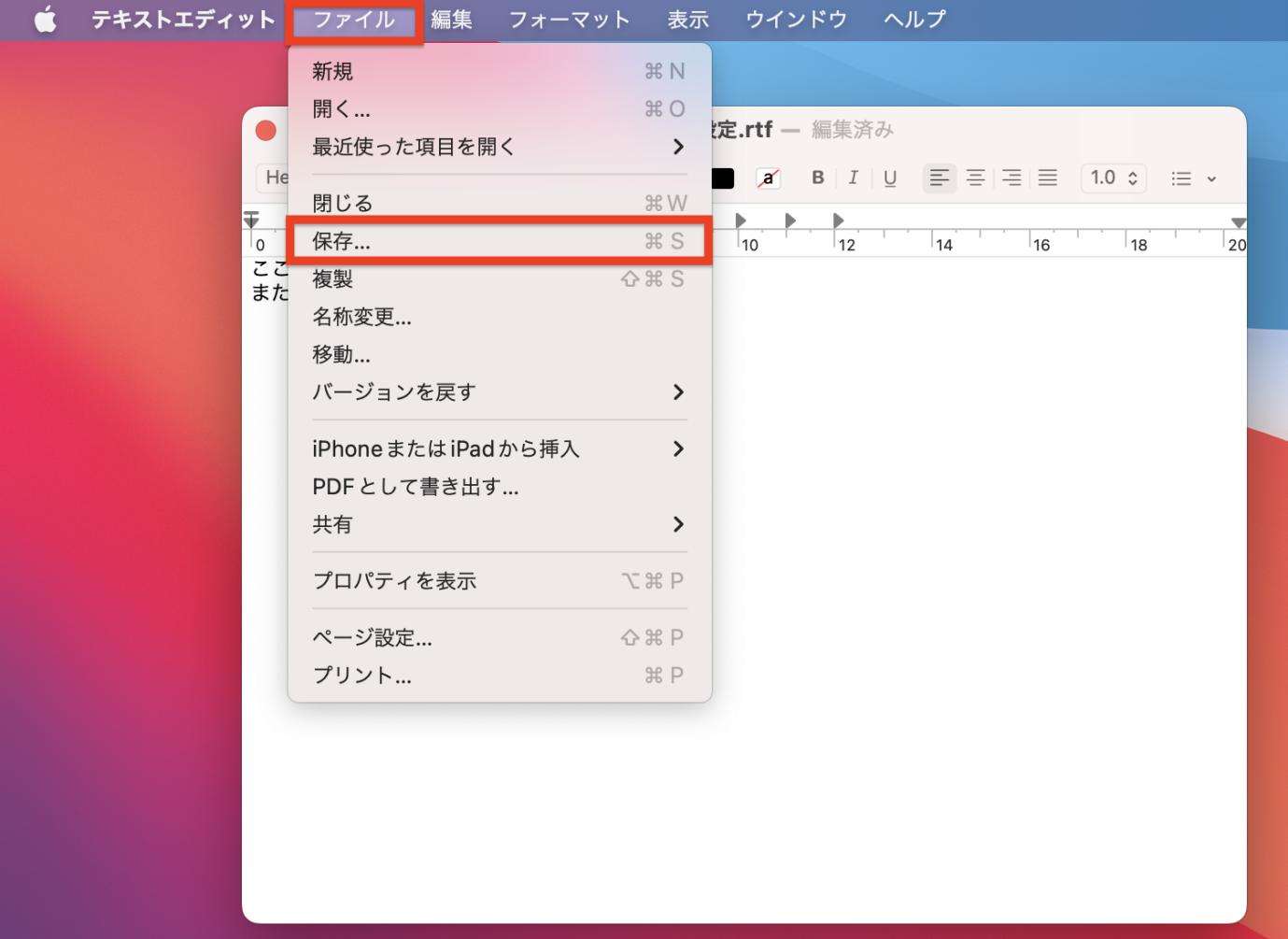Choose プリント… to print the document
This screenshot has height=939, width=1288.
[x=500, y=676]
